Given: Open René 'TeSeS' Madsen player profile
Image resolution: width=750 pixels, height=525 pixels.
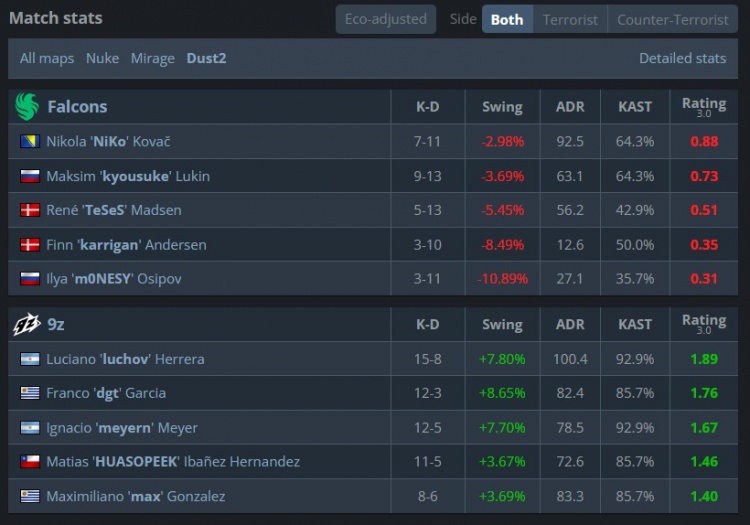Looking at the screenshot, I should click(114, 210).
